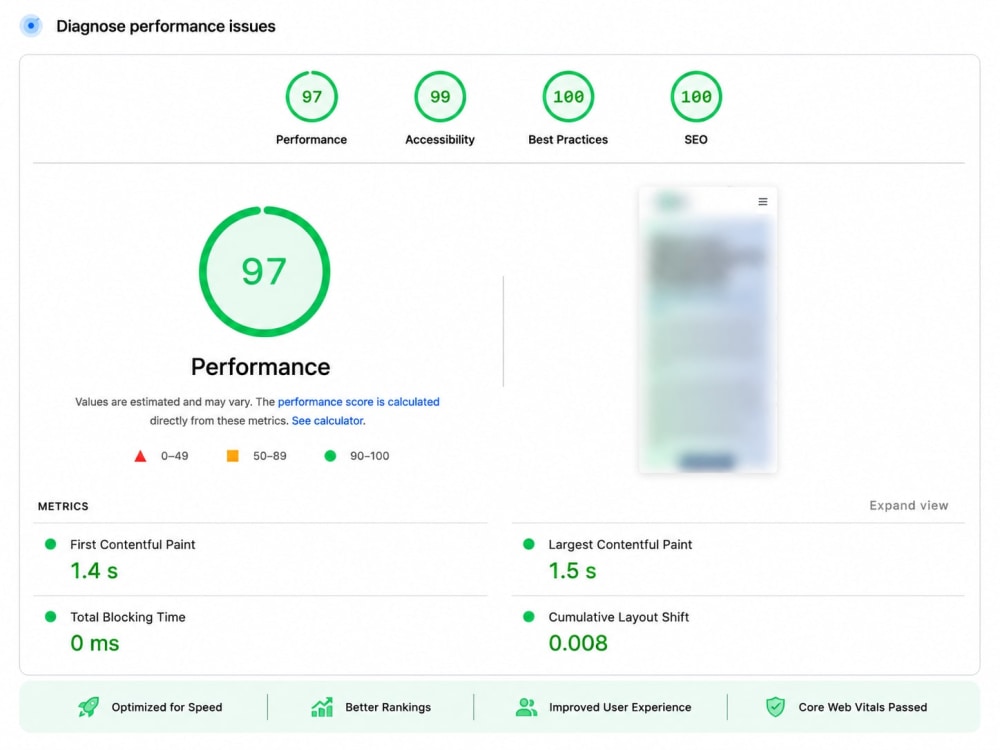This screenshot has width=1000, height=750.
Task: Click the Cumulative Layout Shift metric label
Action: pos(619,617)
